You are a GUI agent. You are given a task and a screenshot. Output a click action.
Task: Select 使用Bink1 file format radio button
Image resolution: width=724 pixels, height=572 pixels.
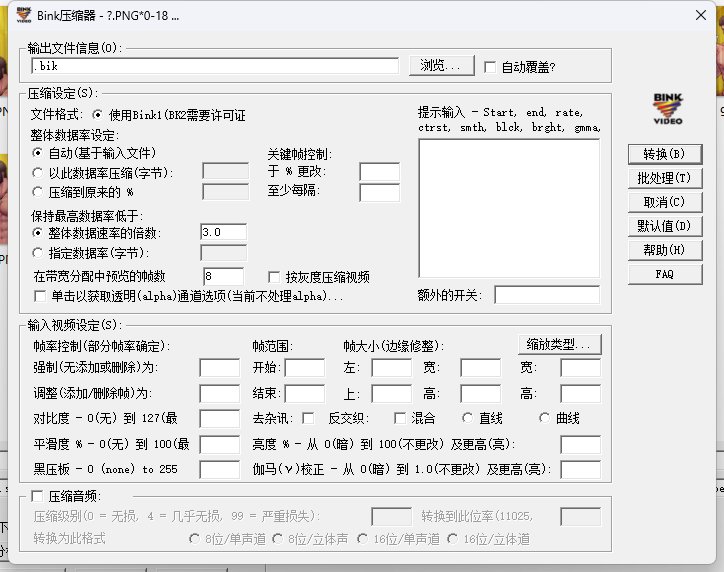coord(97,114)
